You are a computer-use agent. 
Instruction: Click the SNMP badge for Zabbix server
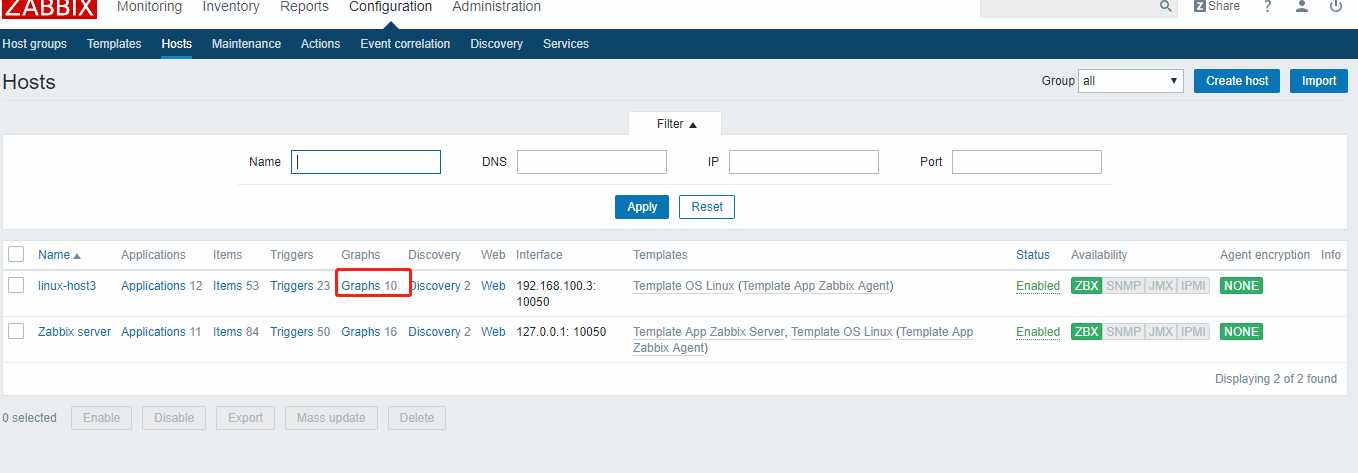tap(1123, 332)
